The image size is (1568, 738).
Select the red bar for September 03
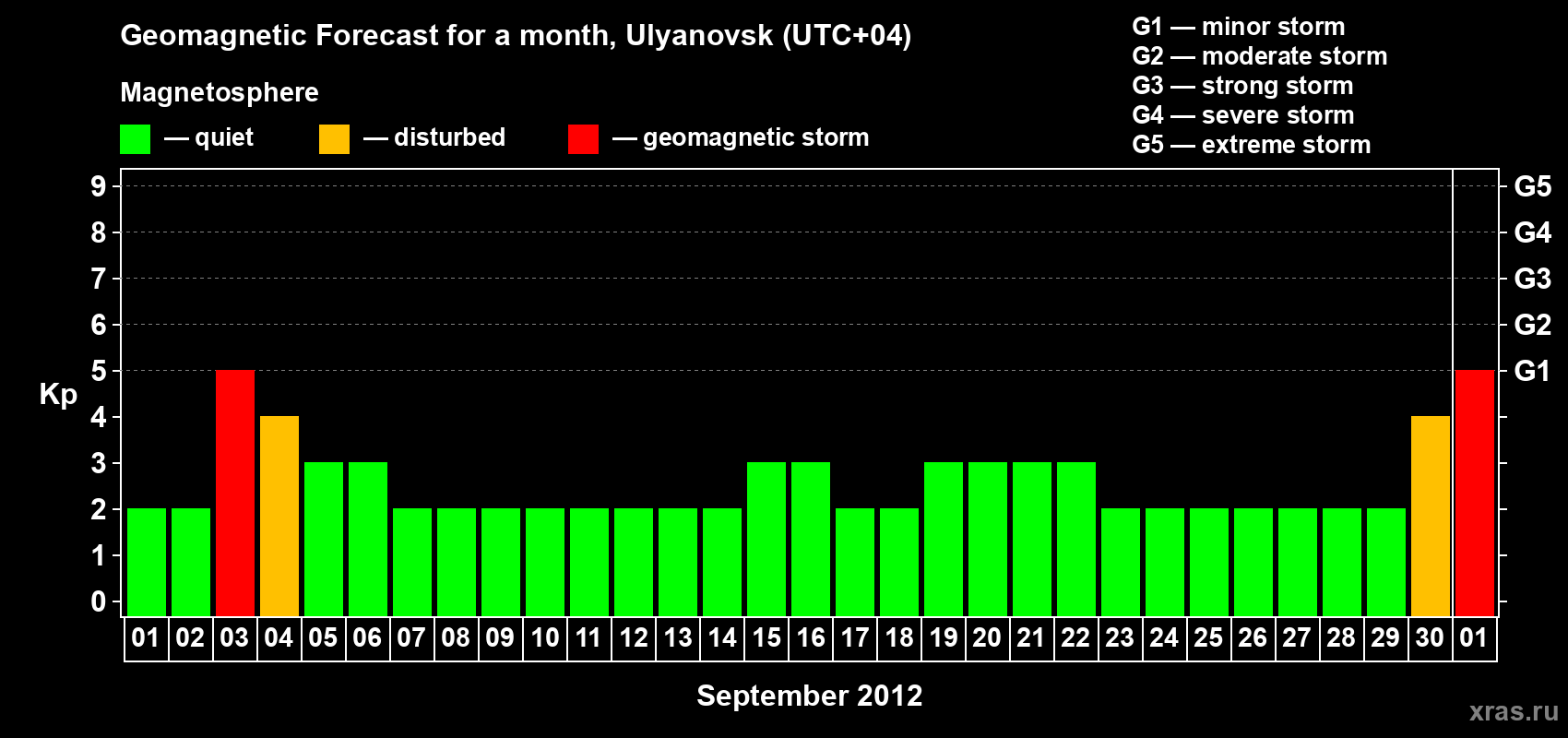tap(235, 493)
